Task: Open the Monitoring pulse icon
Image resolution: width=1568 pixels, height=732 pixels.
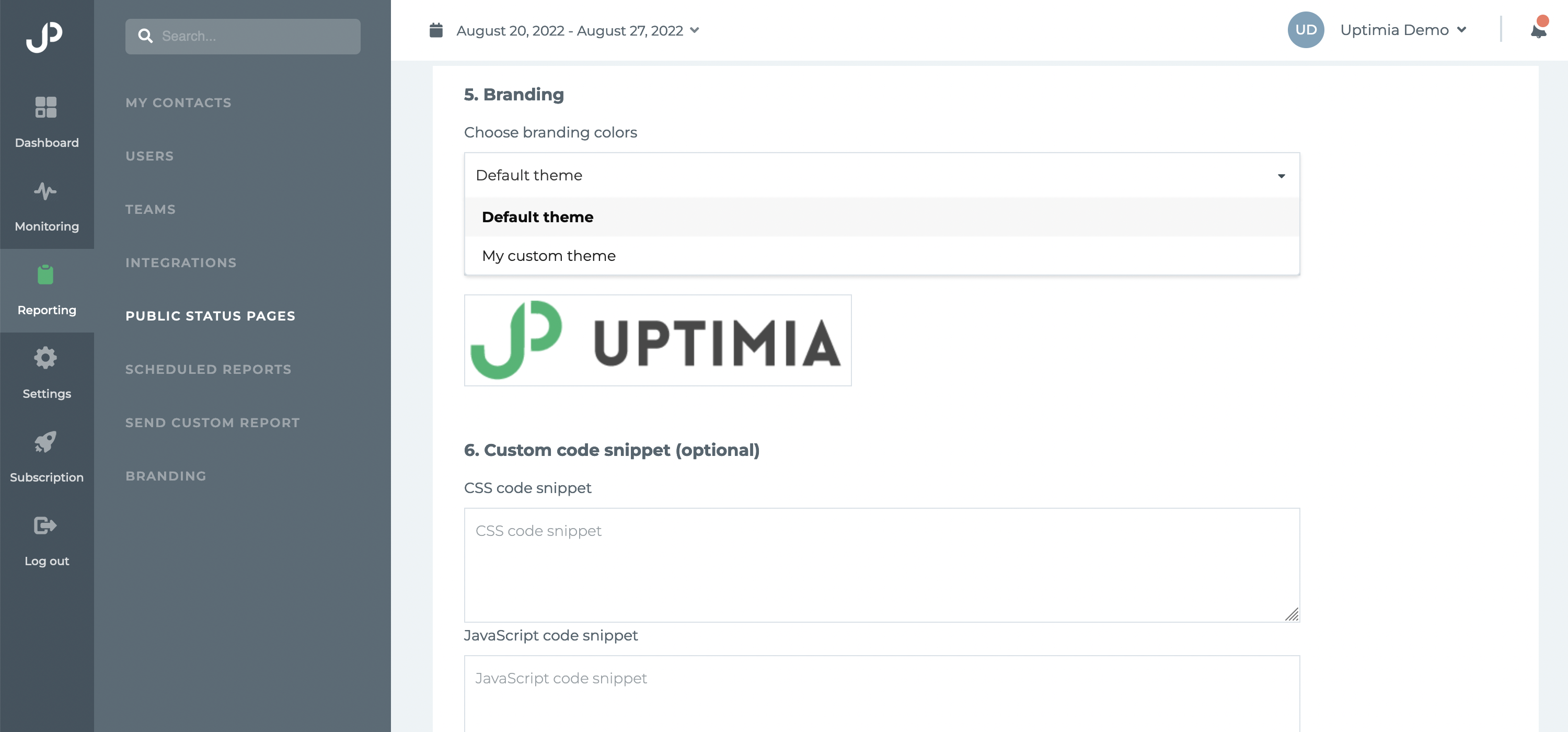Action: point(45,191)
